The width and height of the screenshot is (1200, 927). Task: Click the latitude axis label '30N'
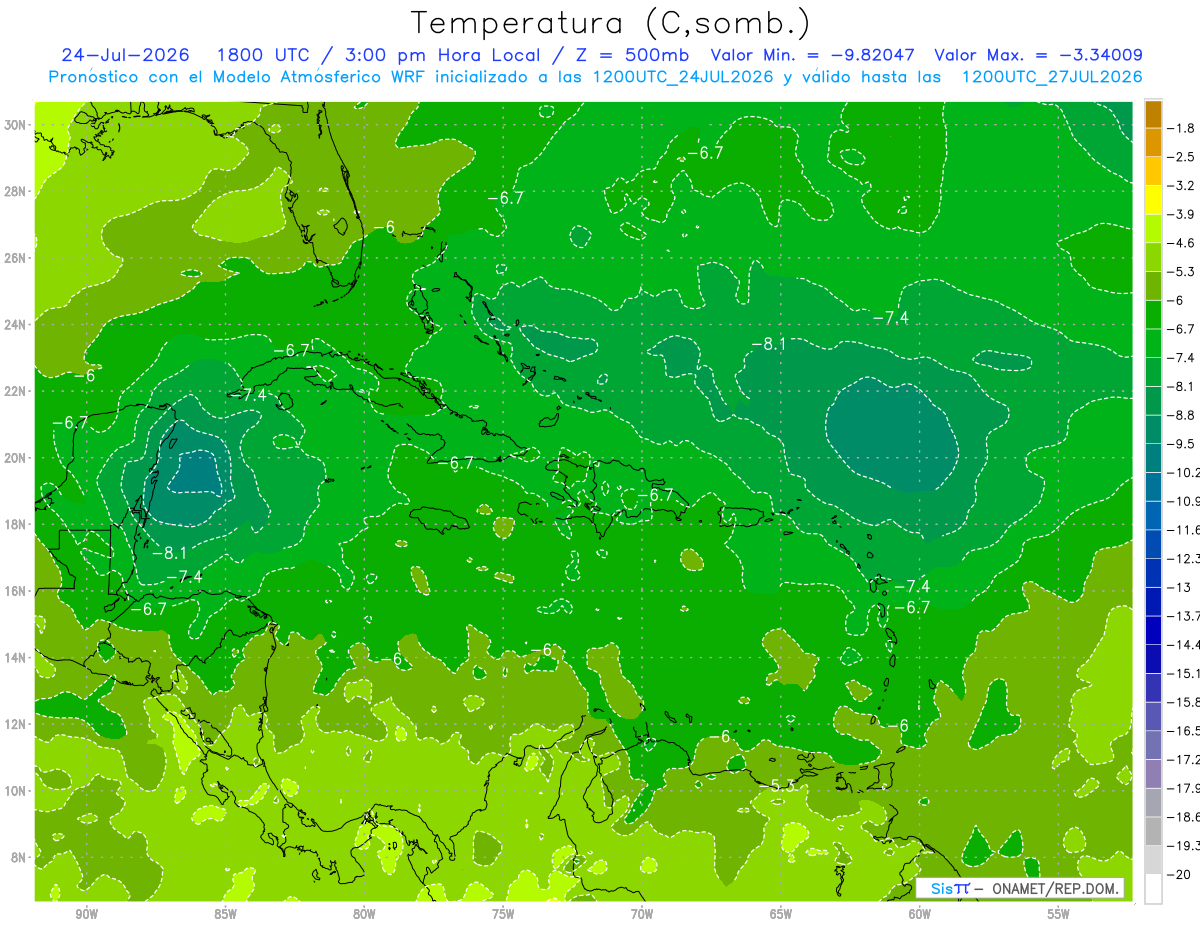coord(16,125)
